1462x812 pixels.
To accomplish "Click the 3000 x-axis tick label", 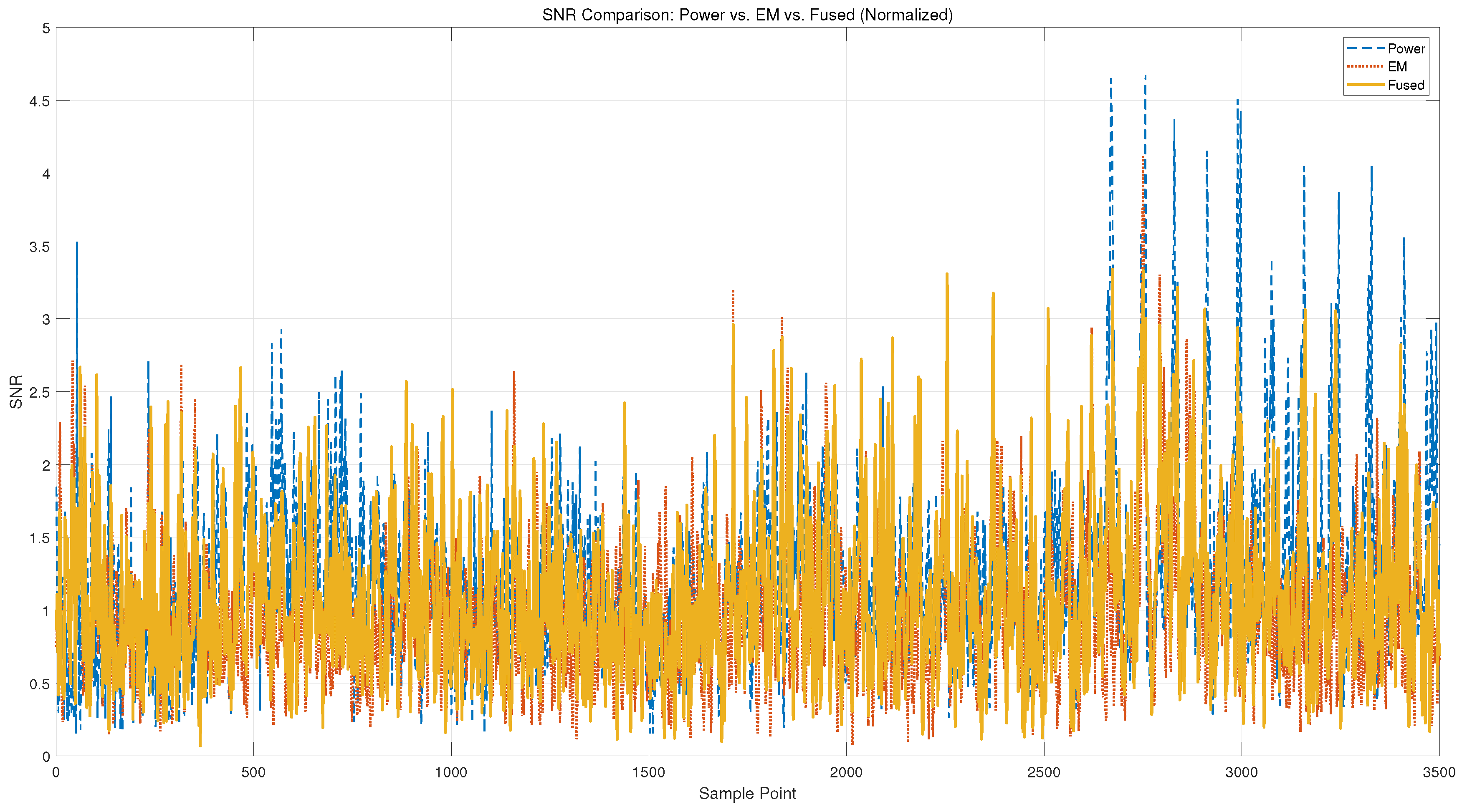I will tap(1241, 772).
